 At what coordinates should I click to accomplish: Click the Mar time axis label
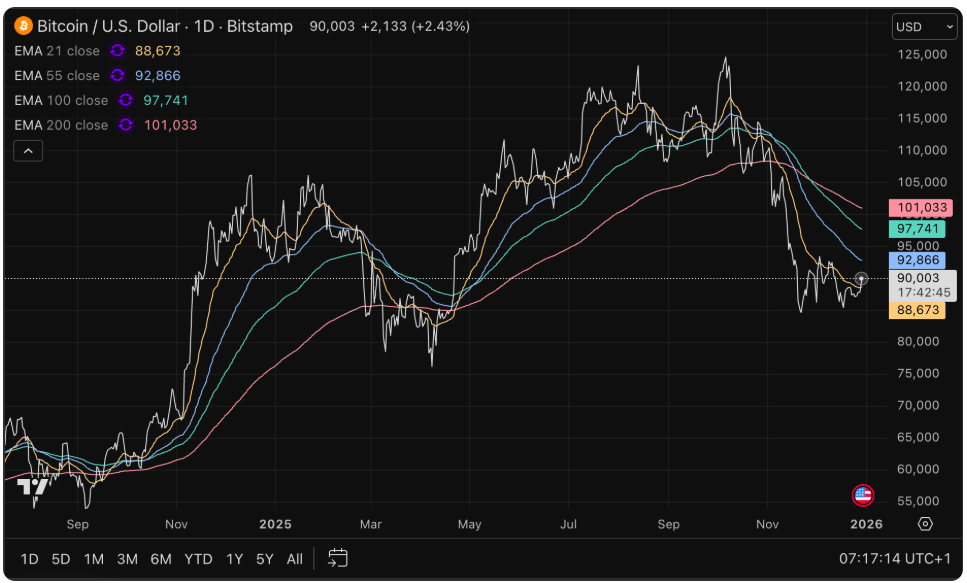point(371,524)
